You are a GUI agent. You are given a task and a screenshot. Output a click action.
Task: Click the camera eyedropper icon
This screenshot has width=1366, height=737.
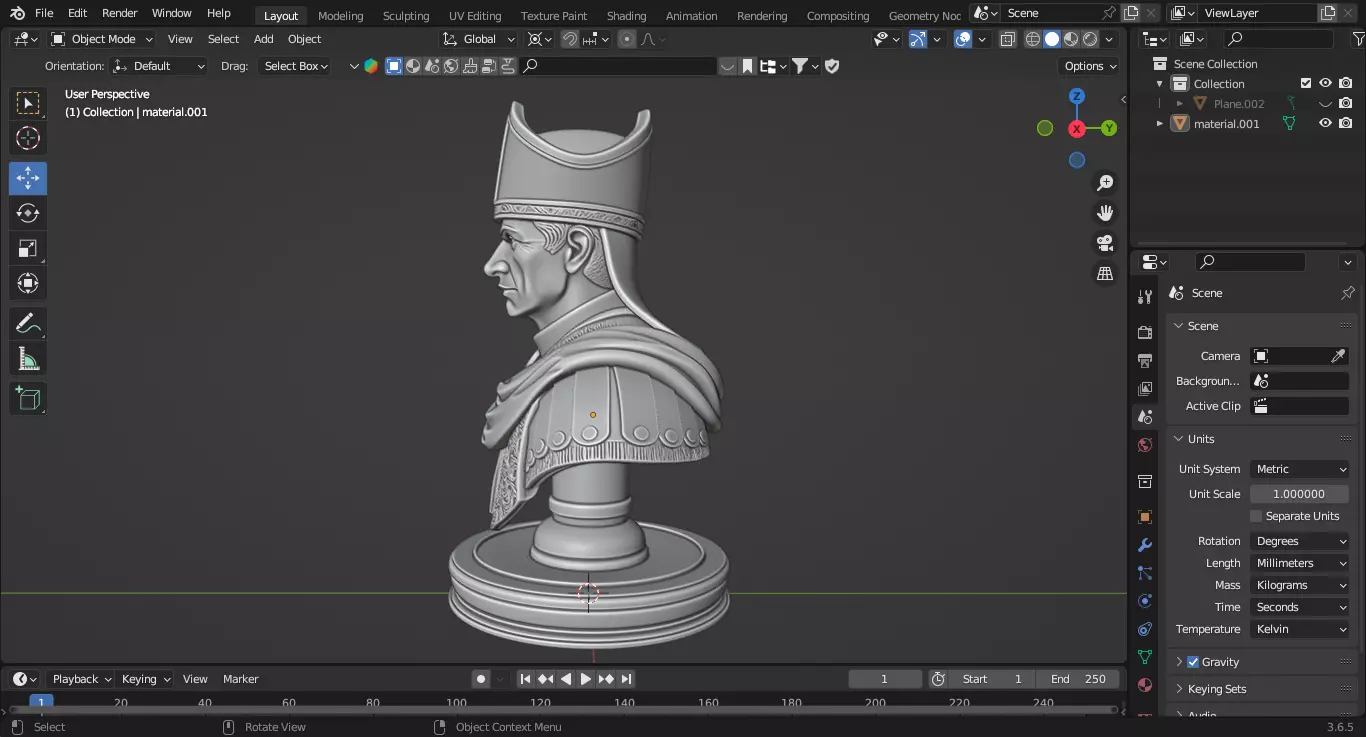pyautogui.click(x=1338, y=356)
